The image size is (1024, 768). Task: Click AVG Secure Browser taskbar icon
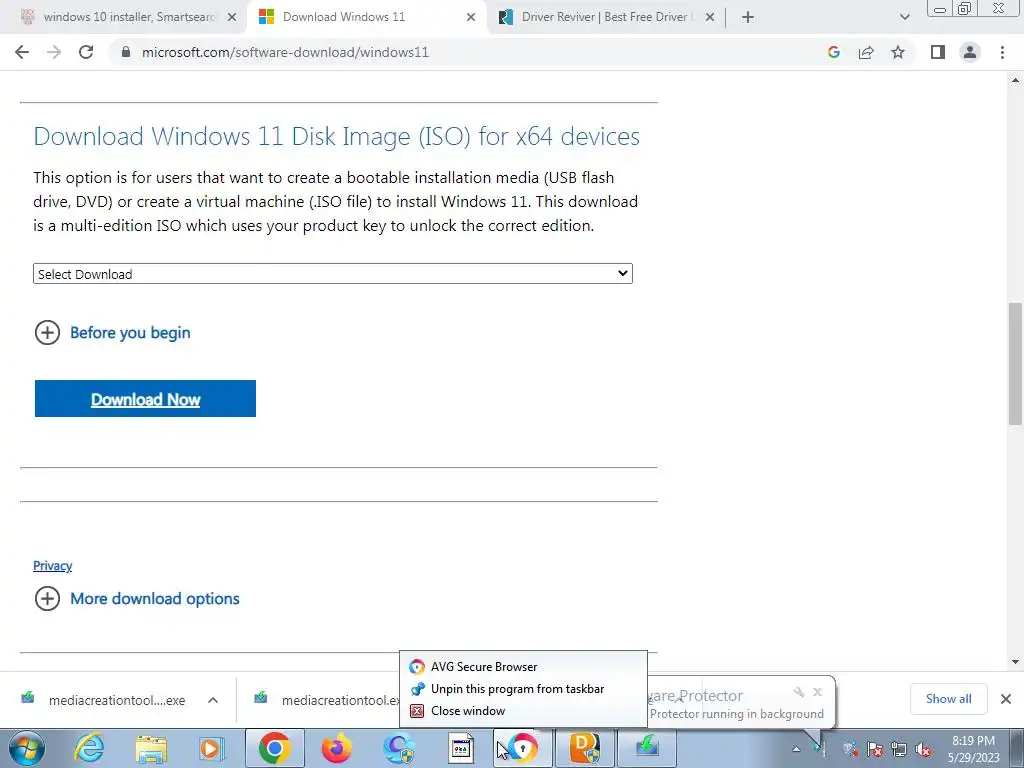pos(522,748)
